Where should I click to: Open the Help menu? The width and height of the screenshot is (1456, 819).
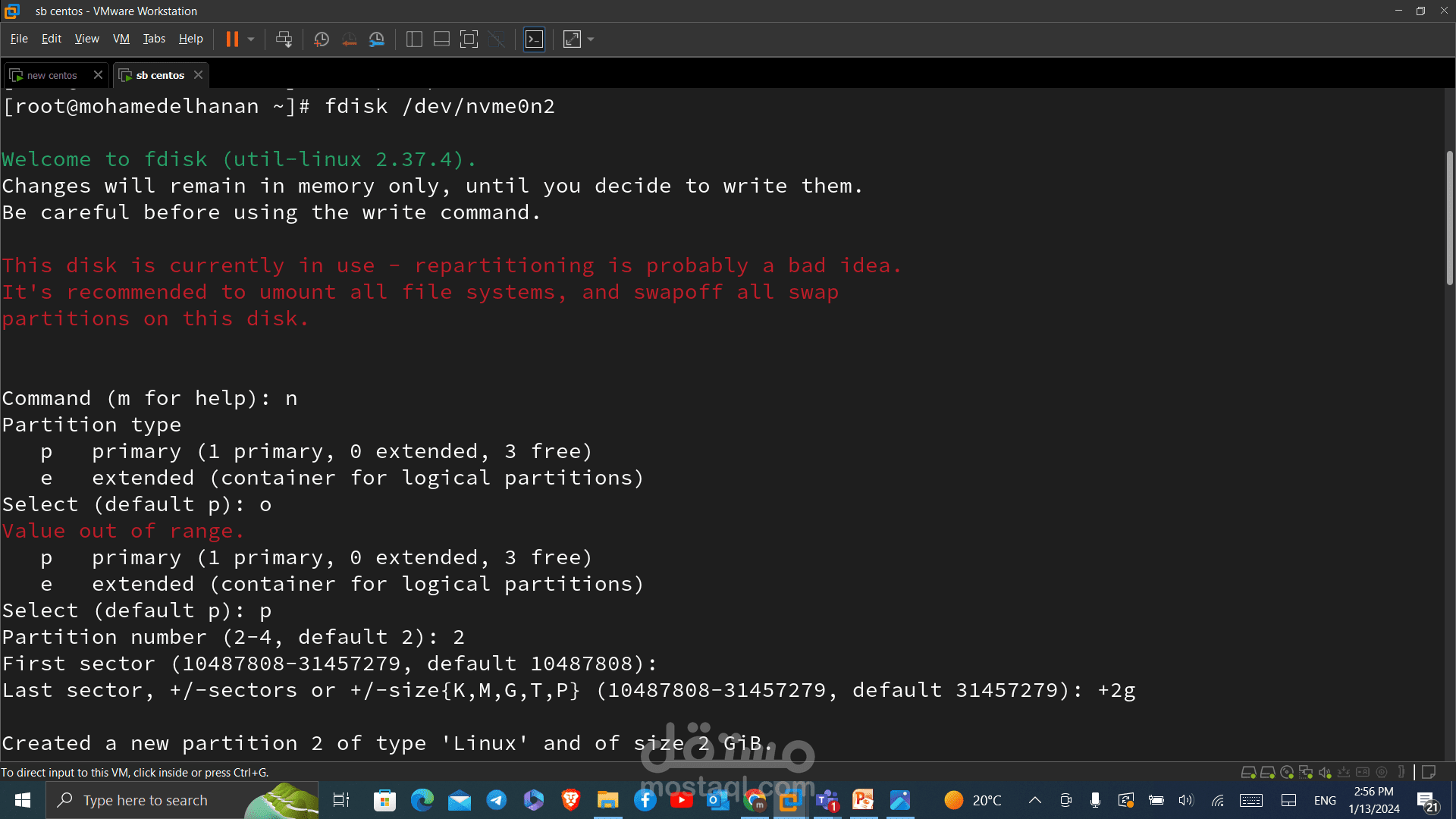point(190,39)
